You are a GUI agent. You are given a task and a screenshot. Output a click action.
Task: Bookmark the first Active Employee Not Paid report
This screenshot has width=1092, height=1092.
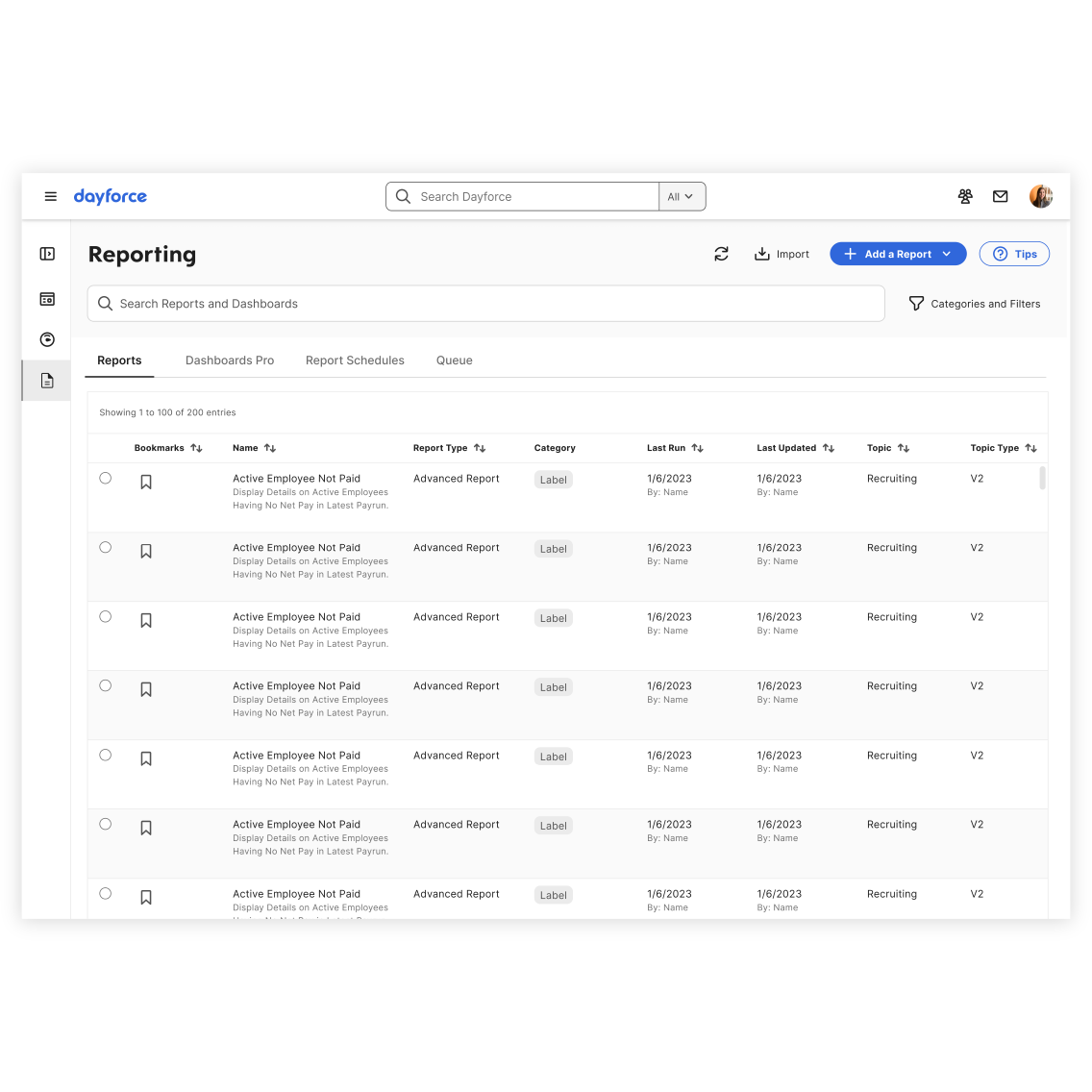(x=146, y=481)
